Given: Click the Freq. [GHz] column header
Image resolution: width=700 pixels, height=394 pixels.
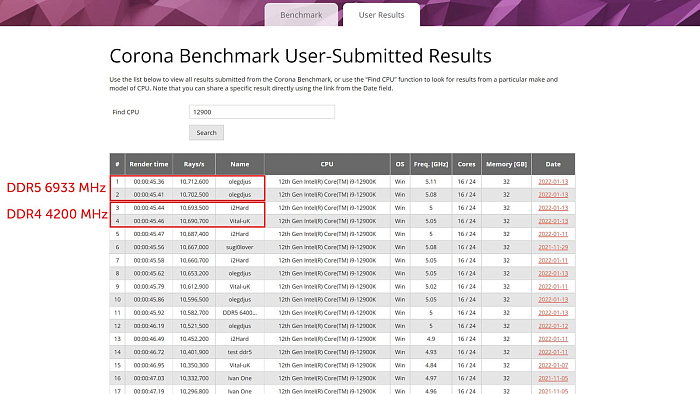Looking at the screenshot, I should click(x=431, y=164).
